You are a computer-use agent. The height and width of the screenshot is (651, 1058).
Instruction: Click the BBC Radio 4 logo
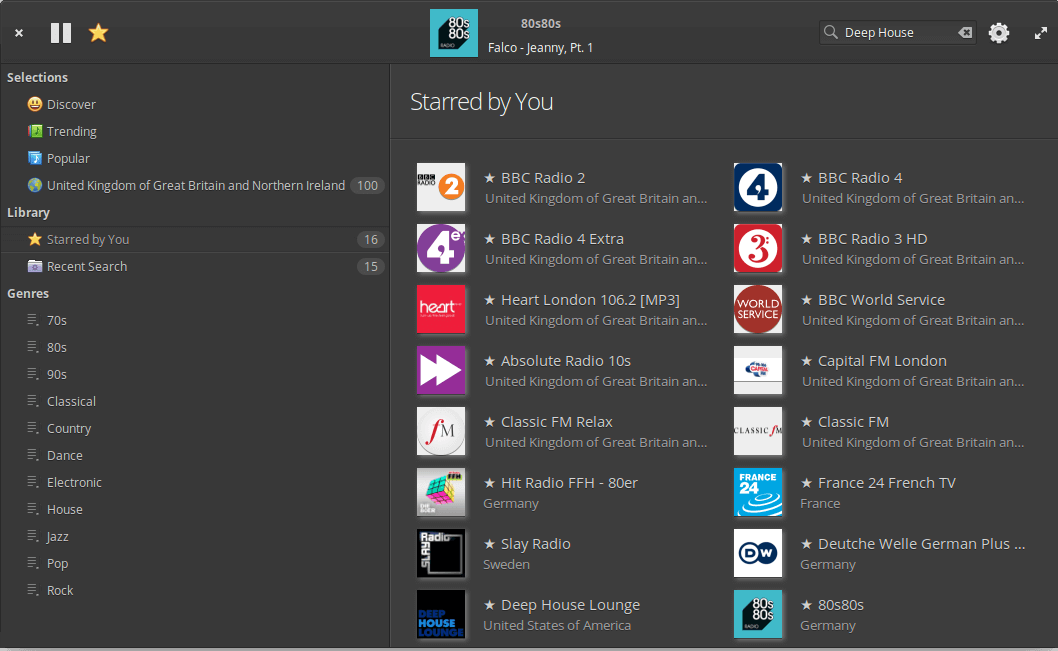click(758, 187)
